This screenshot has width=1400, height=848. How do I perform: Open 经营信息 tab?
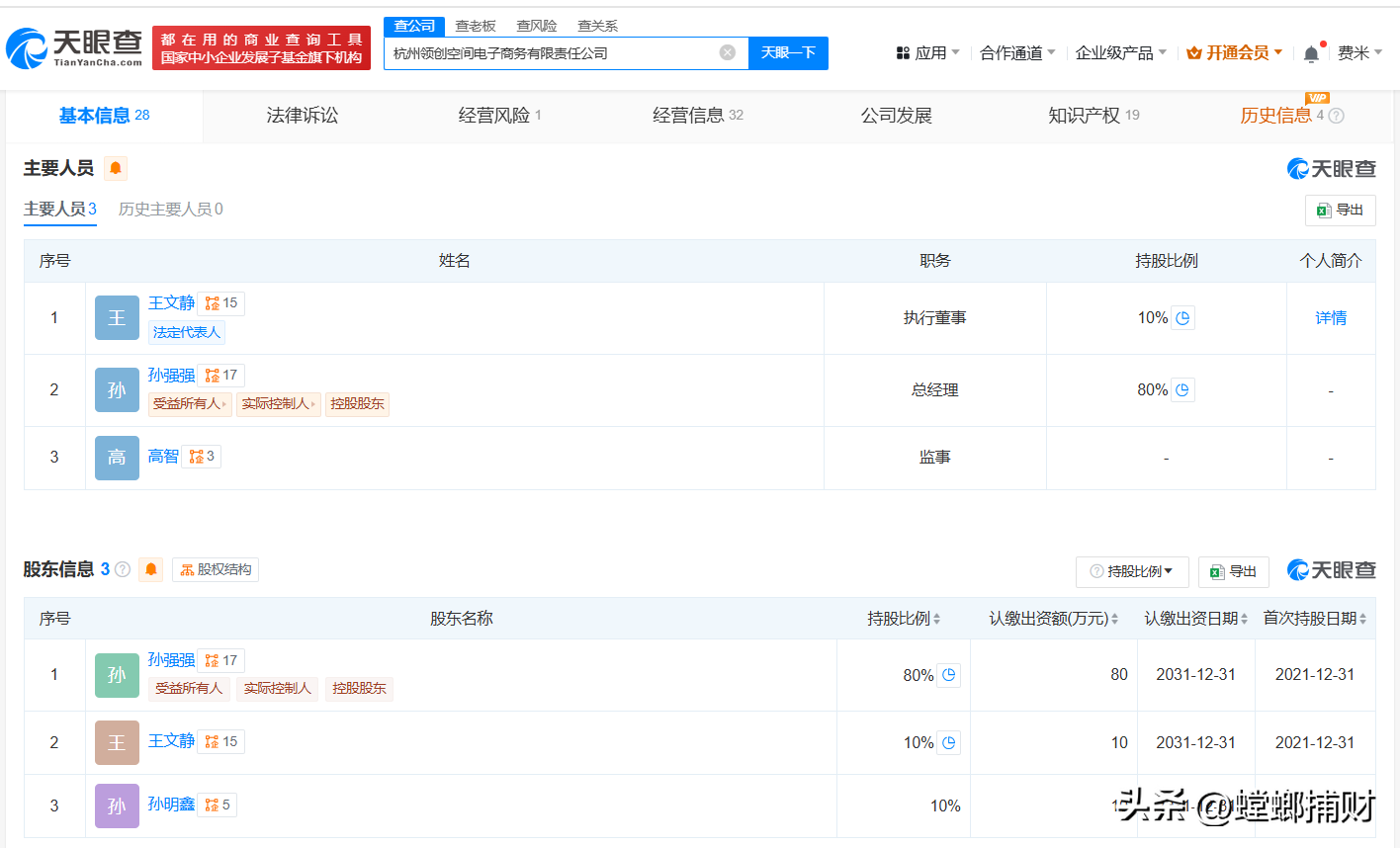click(x=698, y=116)
